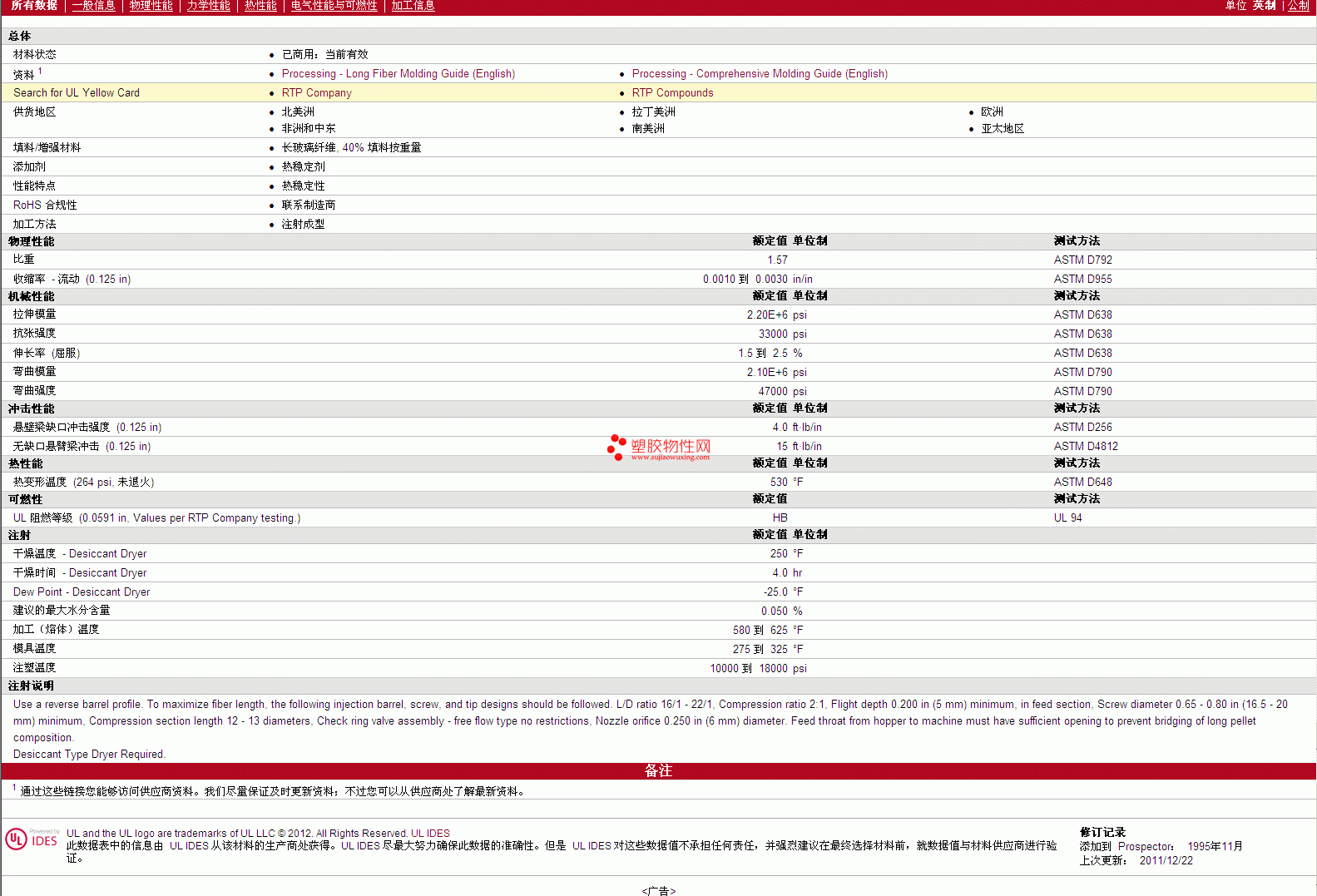This screenshot has width=1317, height=896.
Task: Select the 收缩率 - 流动 row label
Action: (x=72, y=280)
